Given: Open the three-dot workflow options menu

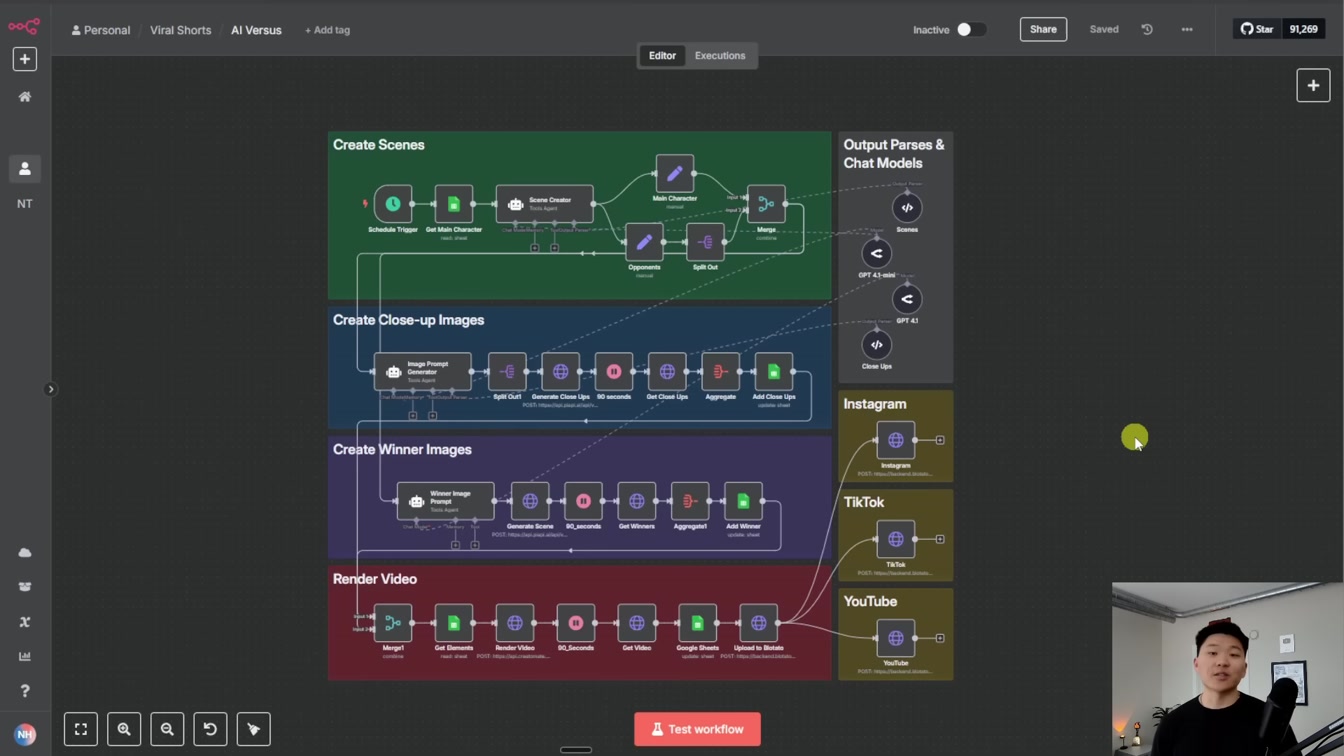Looking at the screenshot, I should (x=1187, y=30).
